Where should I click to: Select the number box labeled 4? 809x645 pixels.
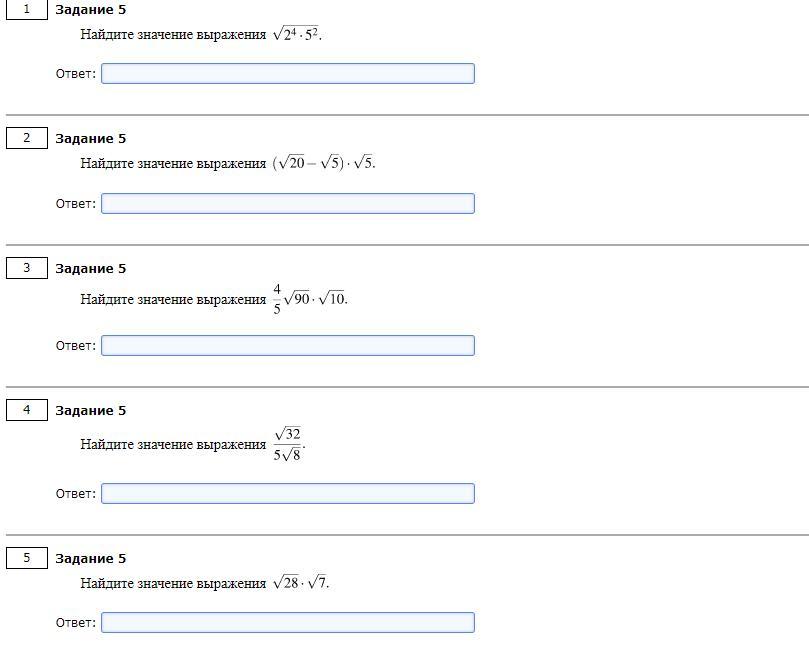[x=27, y=410]
